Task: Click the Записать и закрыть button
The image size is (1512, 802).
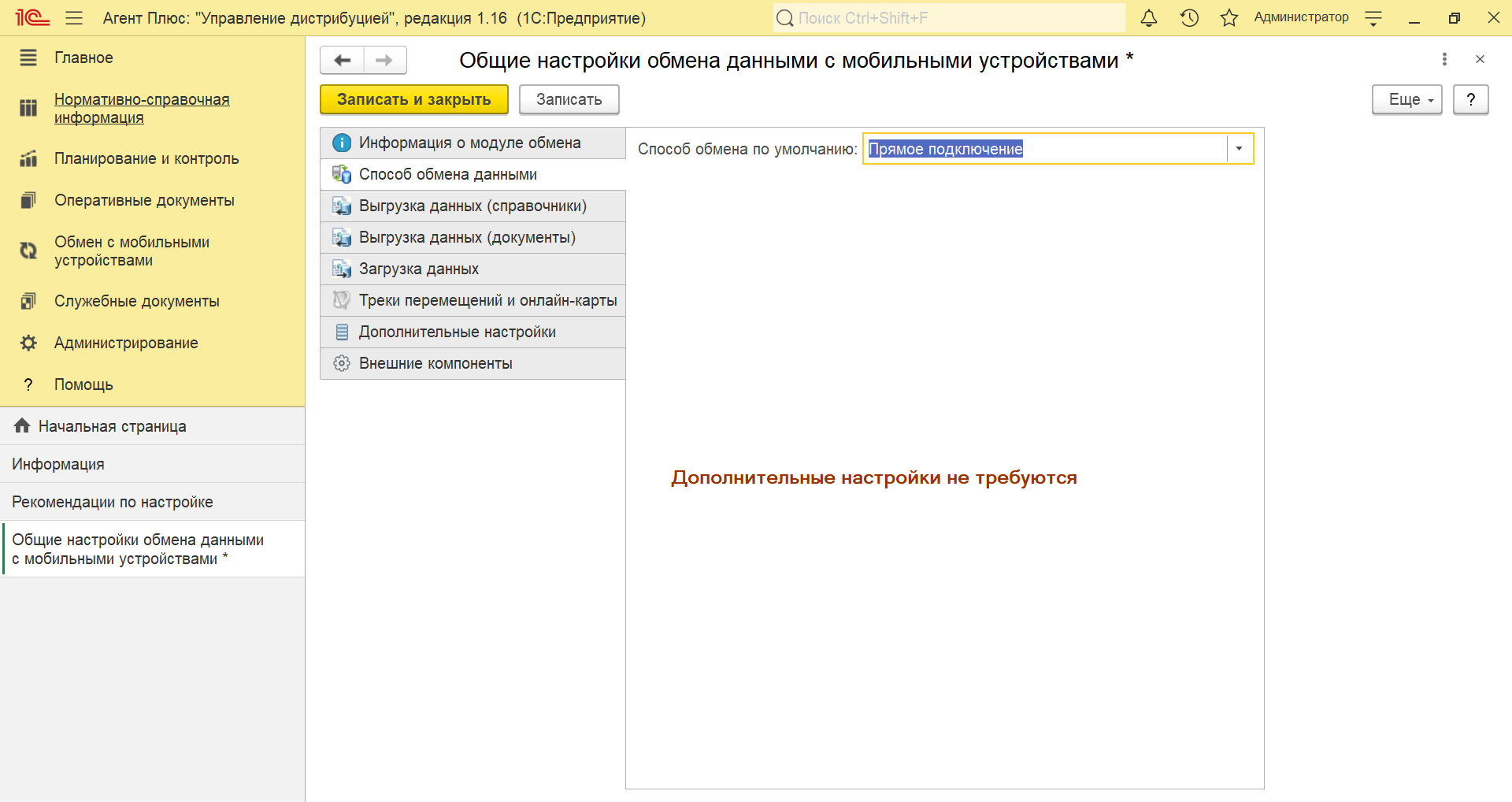Action: point(413,100)
